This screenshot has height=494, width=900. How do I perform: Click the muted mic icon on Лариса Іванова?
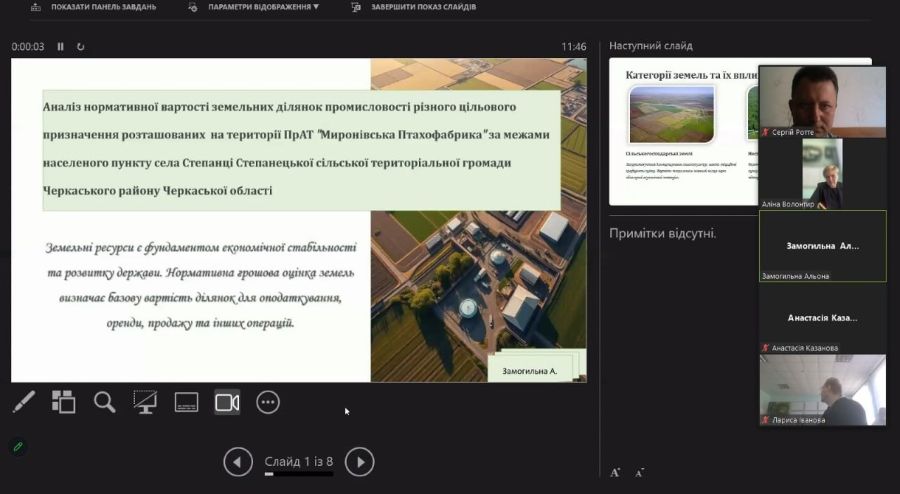pyautogui.click(x=765, y=420)
